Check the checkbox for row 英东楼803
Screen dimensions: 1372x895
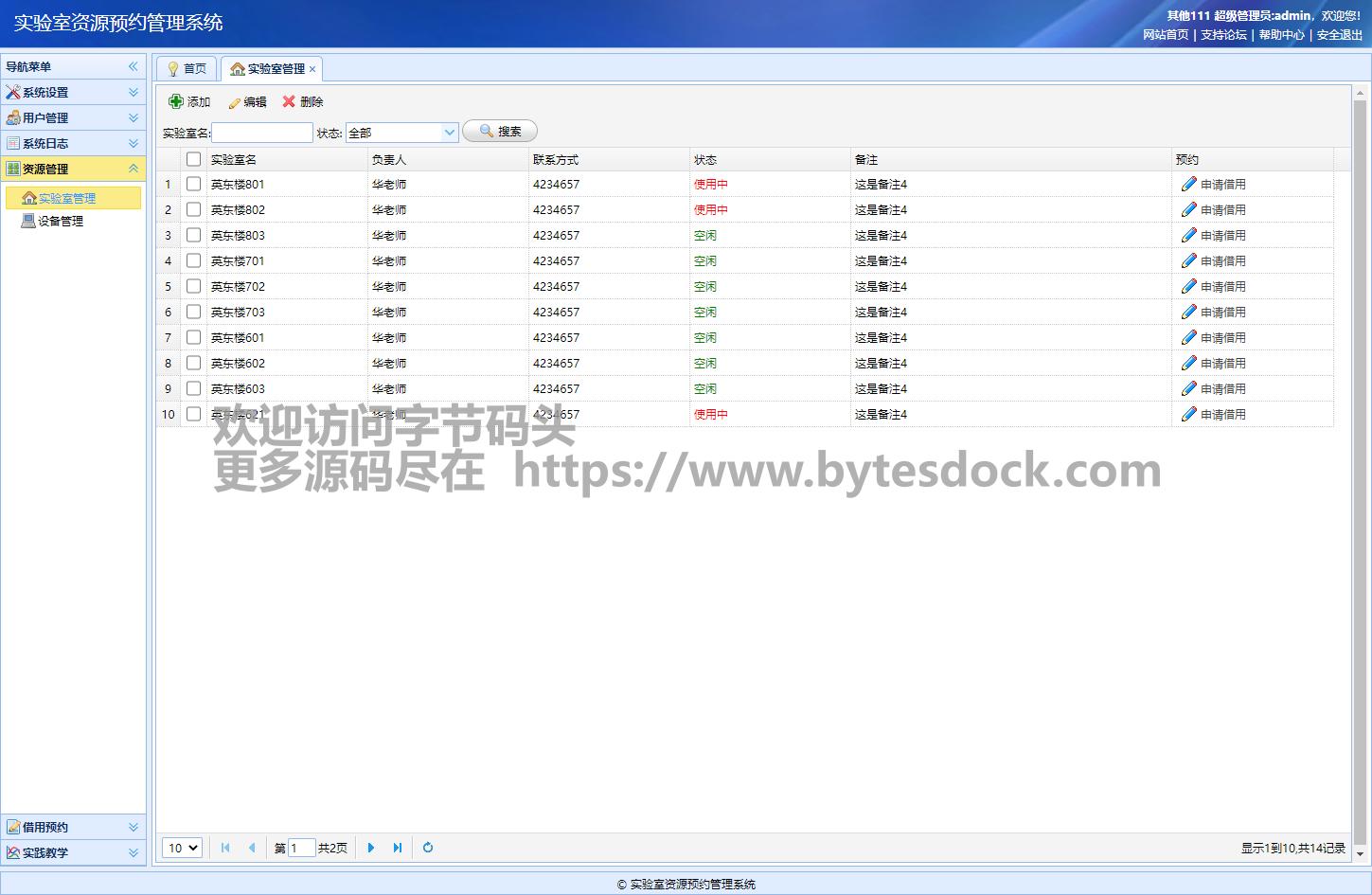194,235
